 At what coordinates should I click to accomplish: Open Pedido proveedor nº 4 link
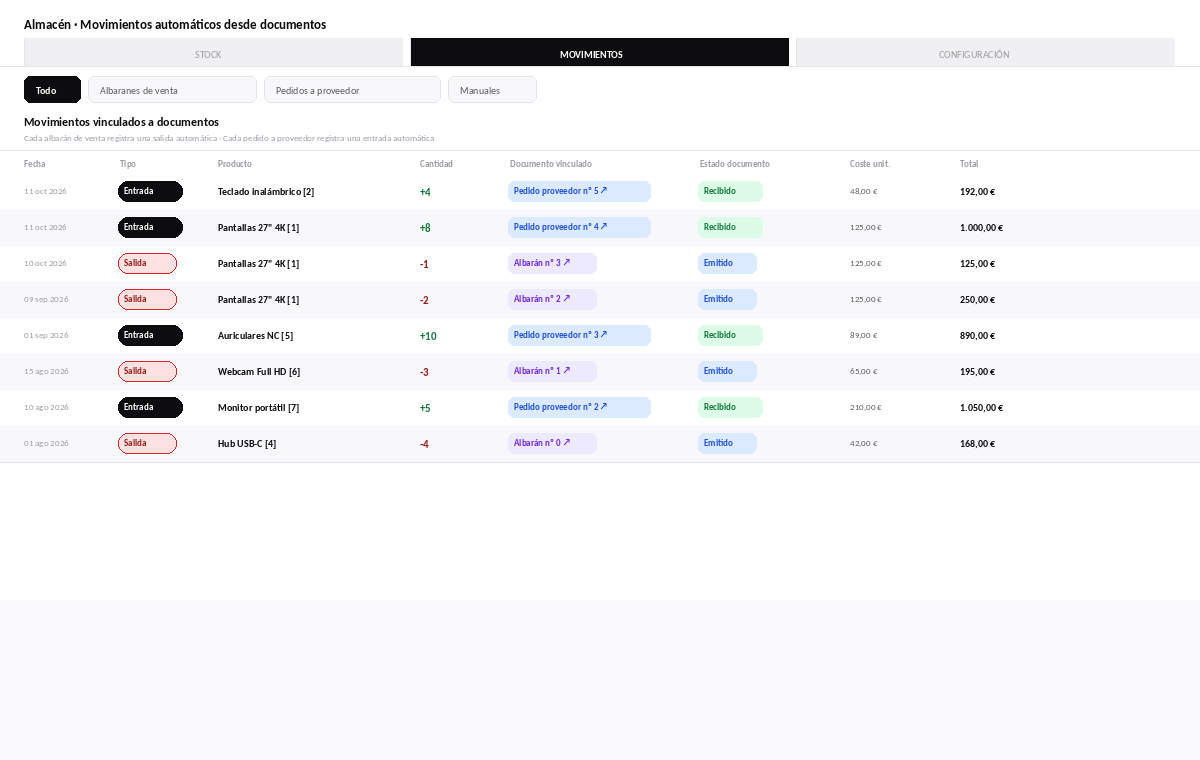coord(579,227)
